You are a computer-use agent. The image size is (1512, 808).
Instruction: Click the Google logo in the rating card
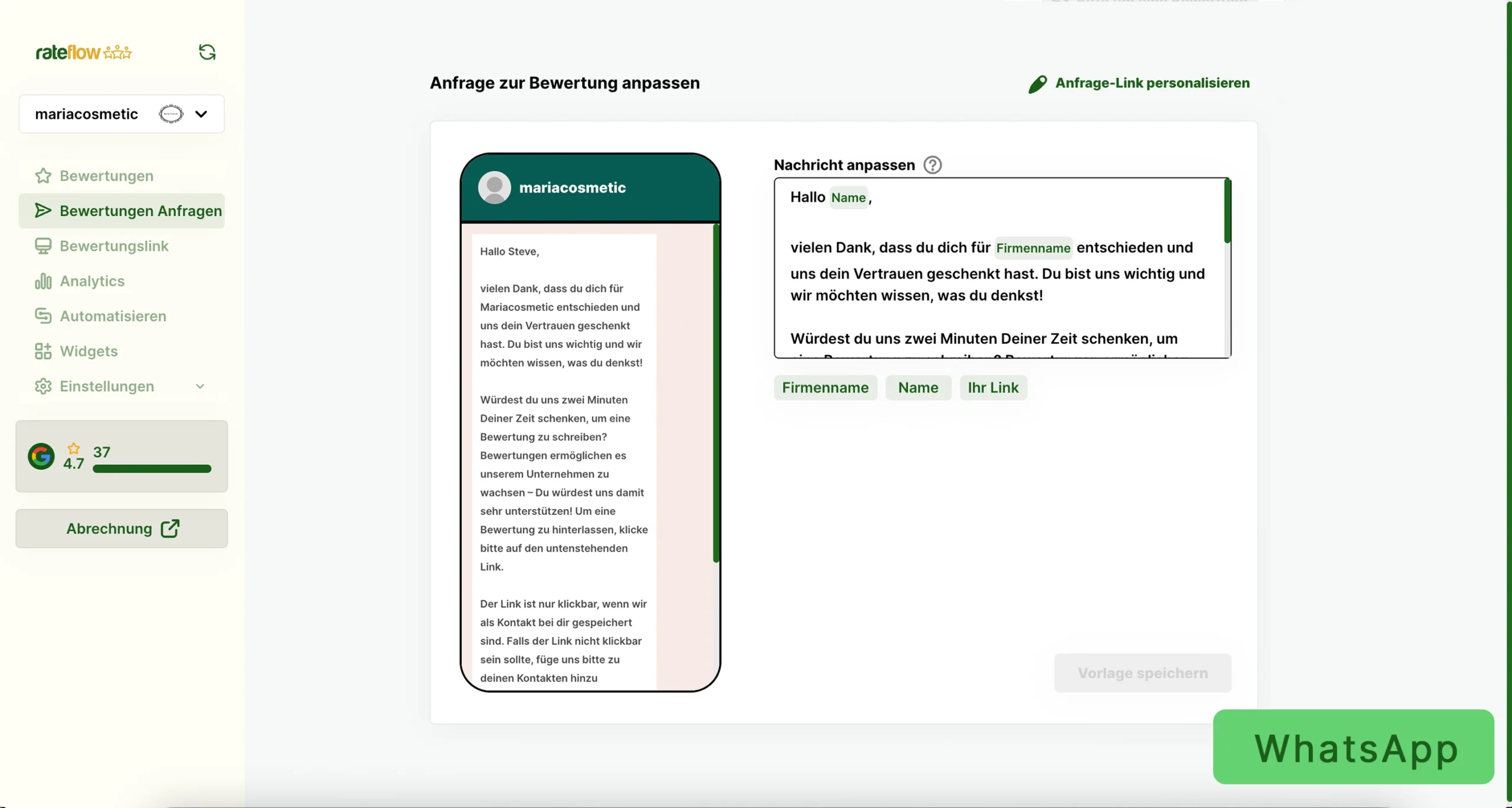click(x=41, y=457)
